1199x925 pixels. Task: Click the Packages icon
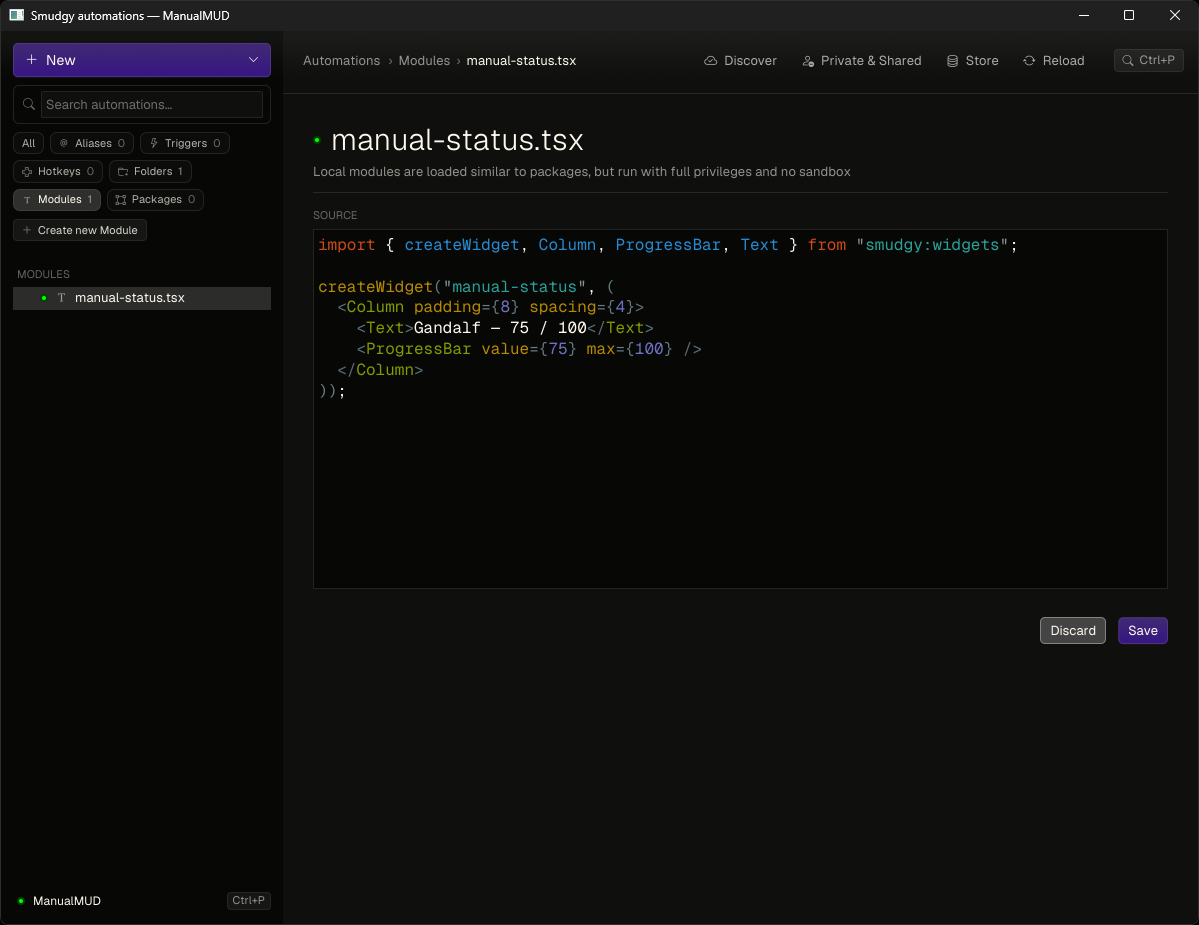[121, 200]
